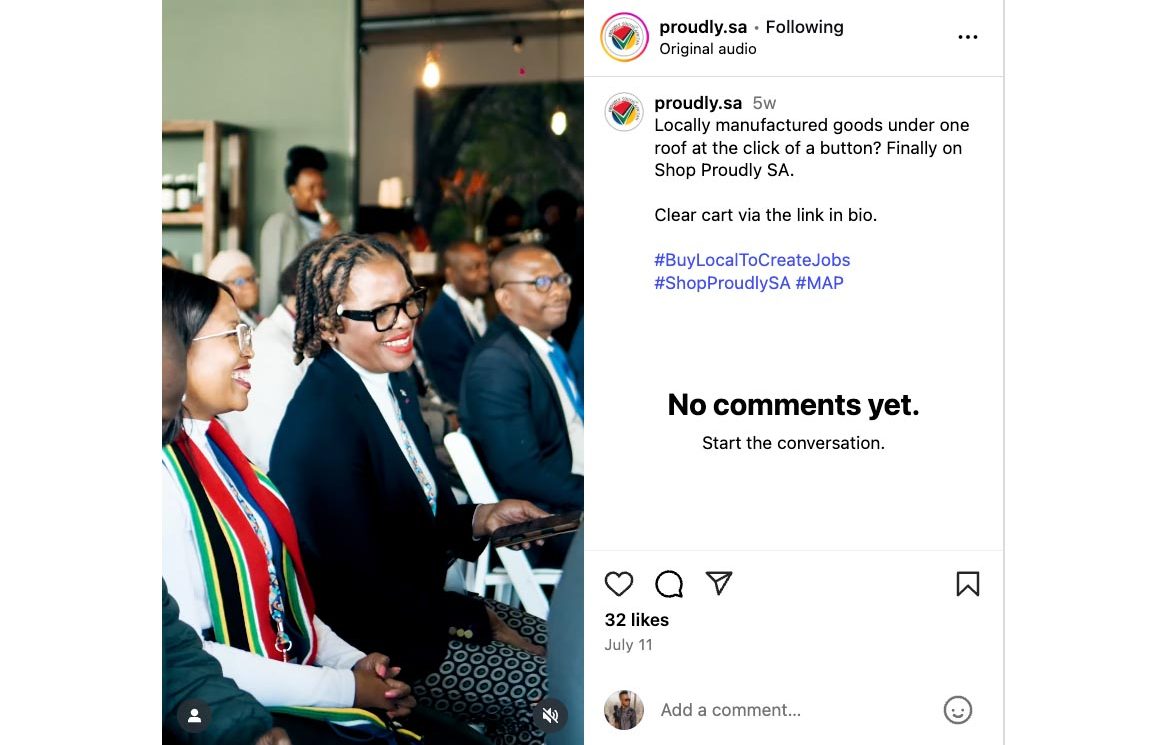1166x745 pixels.
Task: Open emoji picker in comment box
Action: click(x=957, y=710)
